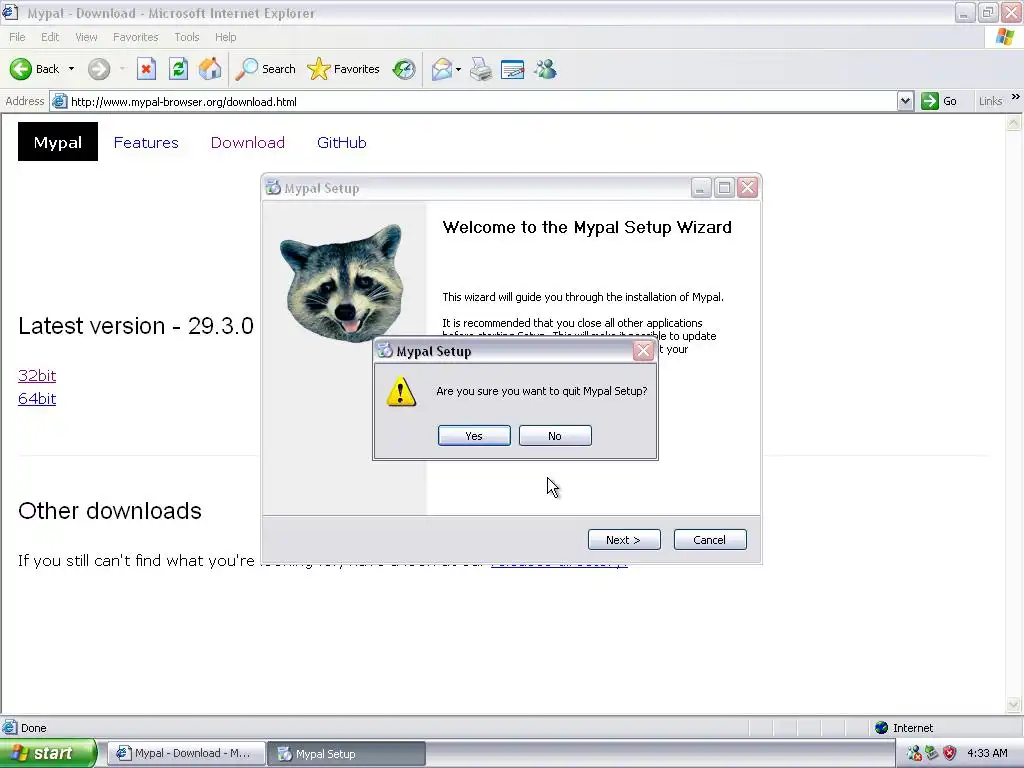The image size is (1024, 768).
Task: Click Next in the Setup Wizard
Action: tap(624, 539)
